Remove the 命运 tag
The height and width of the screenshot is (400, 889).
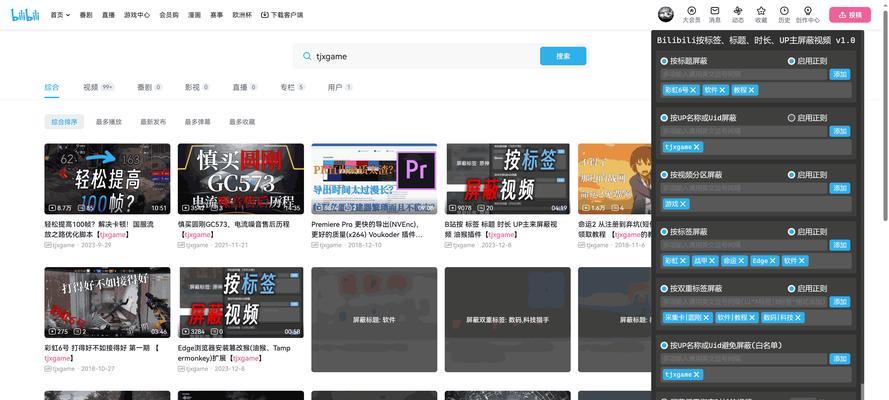click(x=740, y=261)
